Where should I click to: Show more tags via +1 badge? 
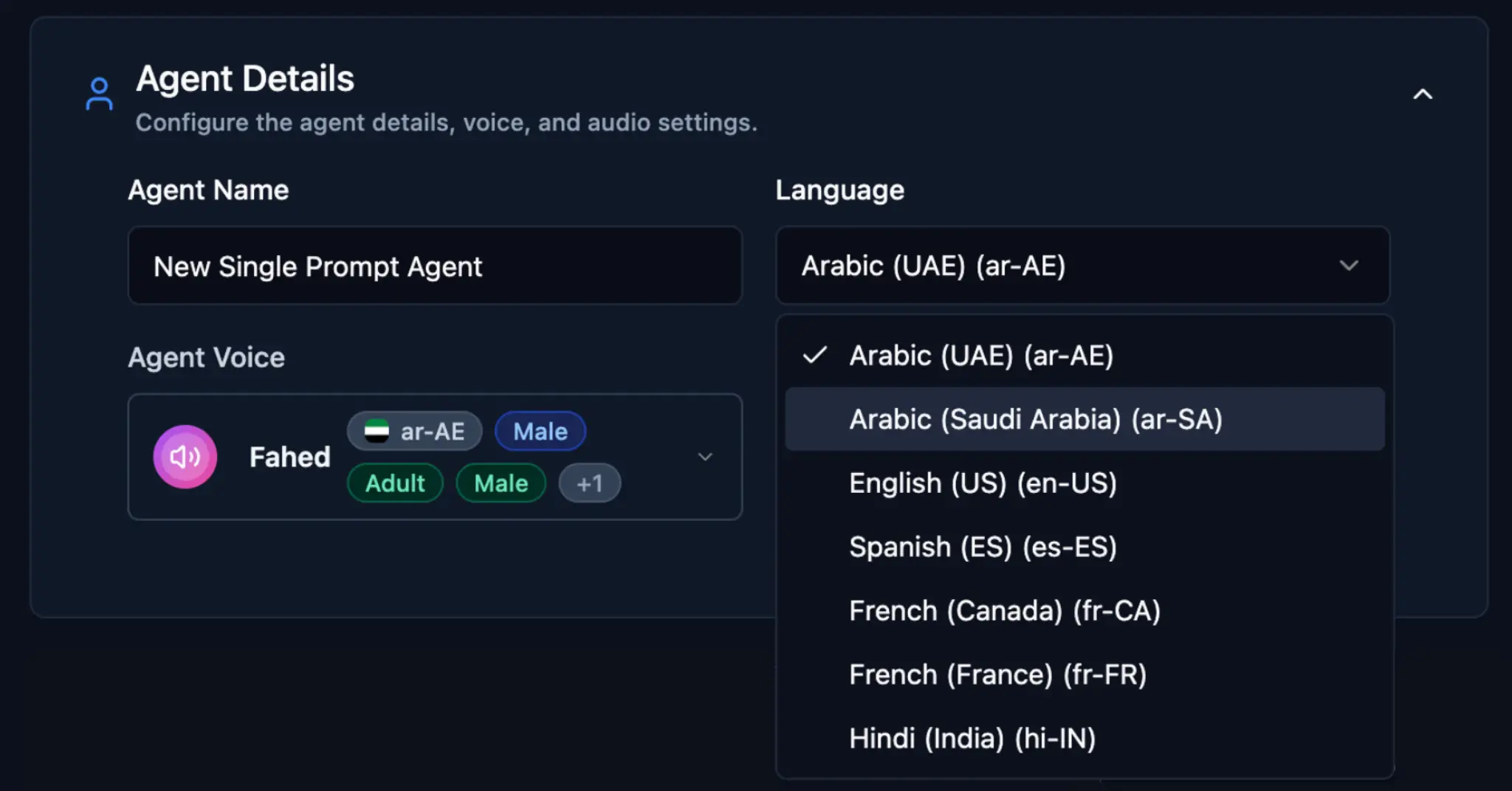point(589,483)
